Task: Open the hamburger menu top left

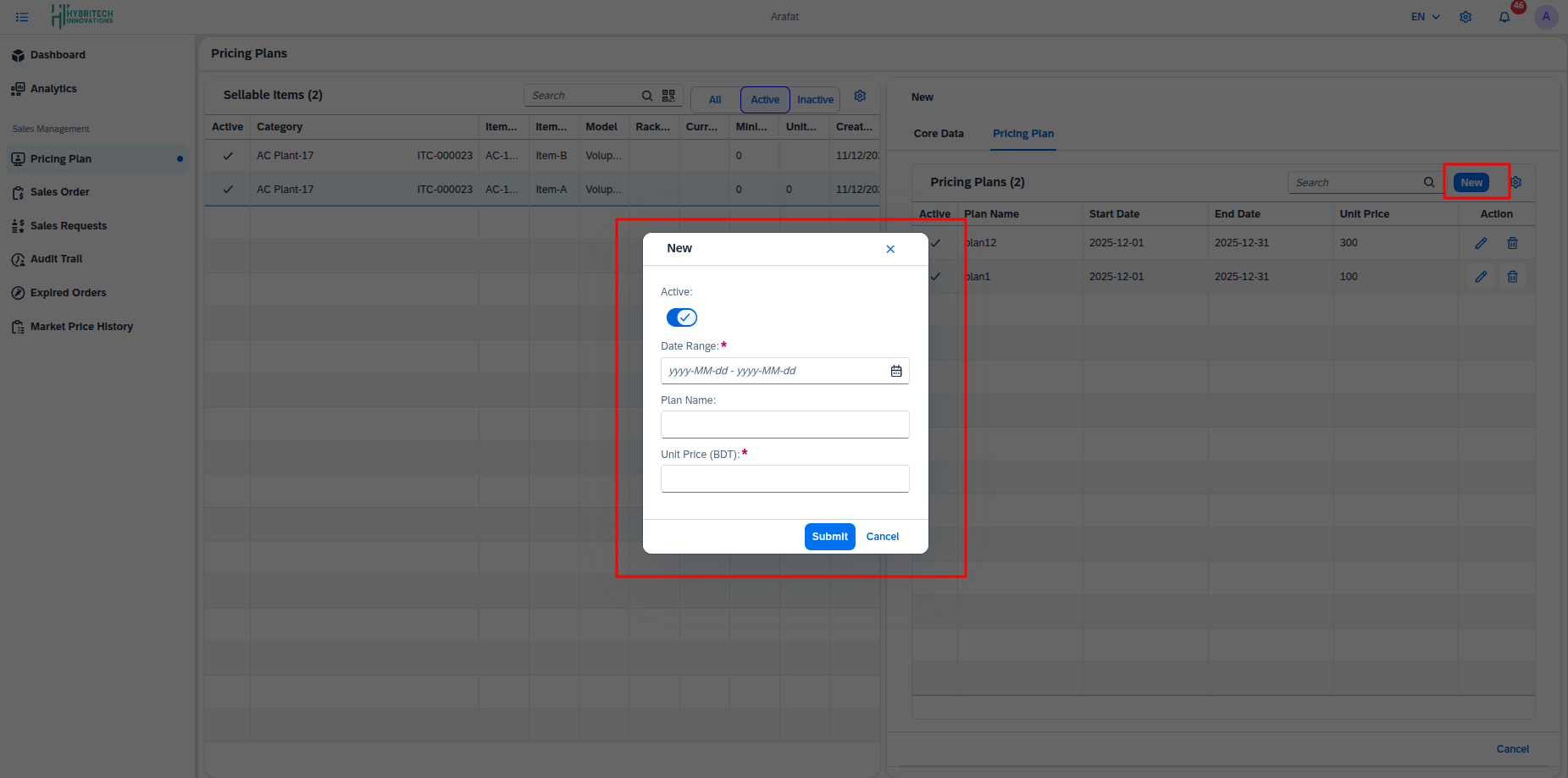Action: (x=21, y=16)
